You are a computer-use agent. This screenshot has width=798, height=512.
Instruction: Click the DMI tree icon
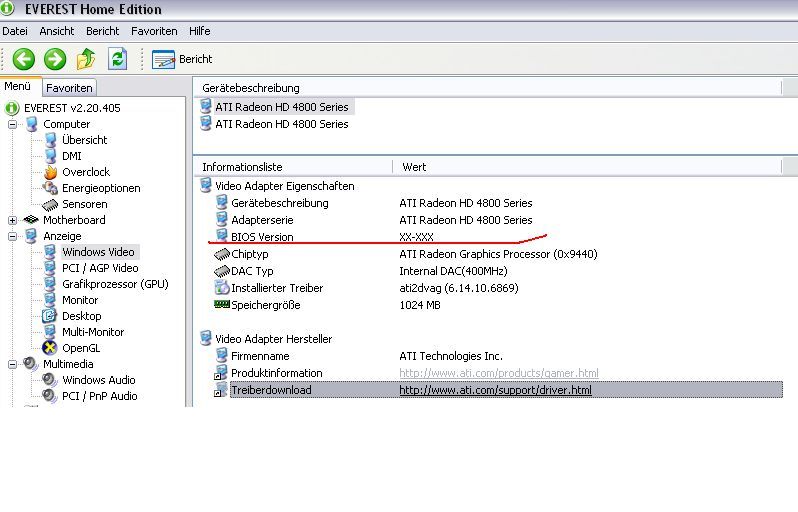pyautogui.click(x=50, y=156)
